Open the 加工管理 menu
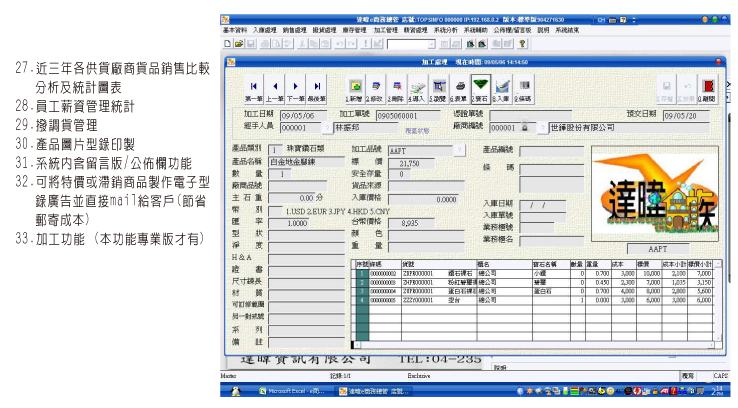This screenshot has height=408, width=738. (386, 31)
